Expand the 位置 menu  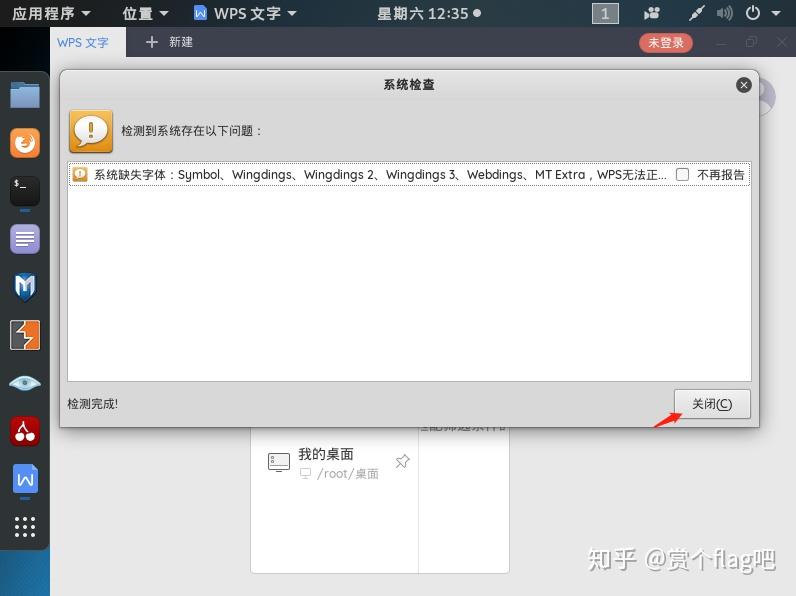145,13
